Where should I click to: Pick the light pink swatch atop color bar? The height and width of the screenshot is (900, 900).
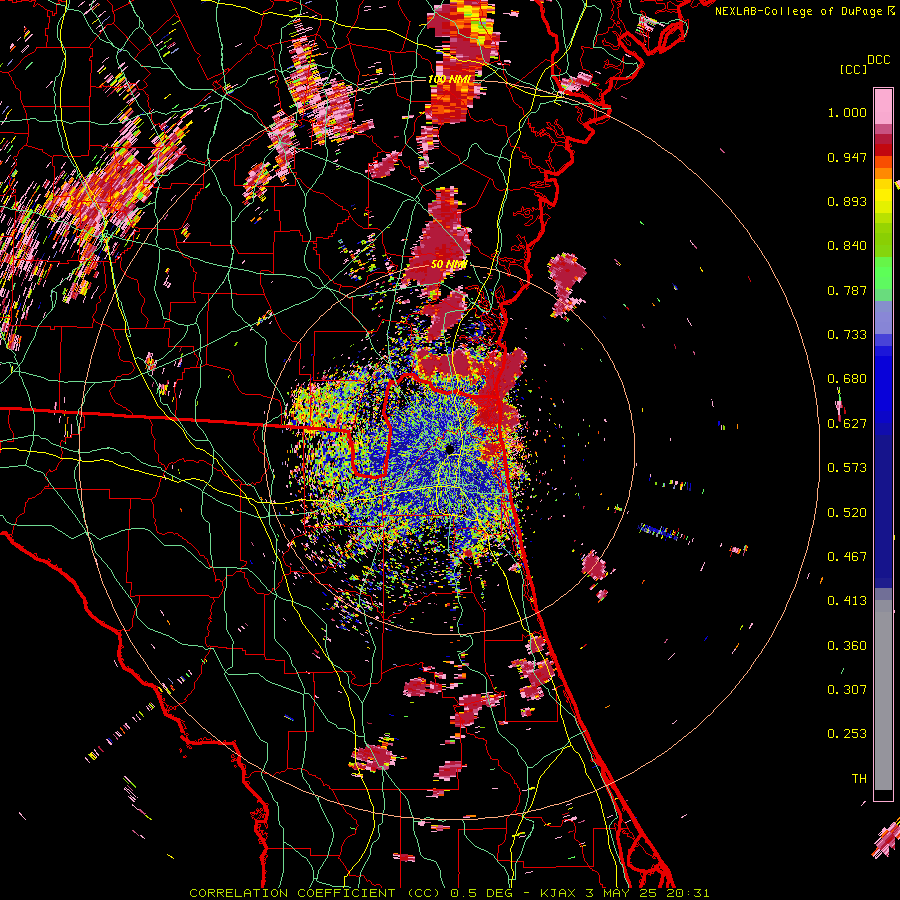[x=883, y=106]
